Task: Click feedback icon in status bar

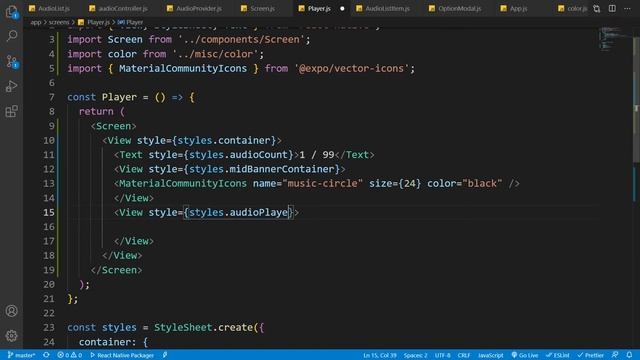Action: click(x=615, y=355)
